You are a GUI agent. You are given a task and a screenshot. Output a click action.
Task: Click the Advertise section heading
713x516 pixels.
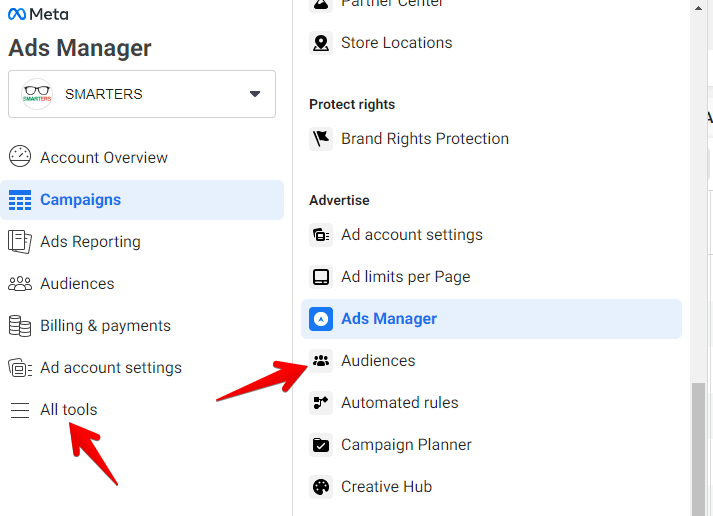click(x=339, y=200)
